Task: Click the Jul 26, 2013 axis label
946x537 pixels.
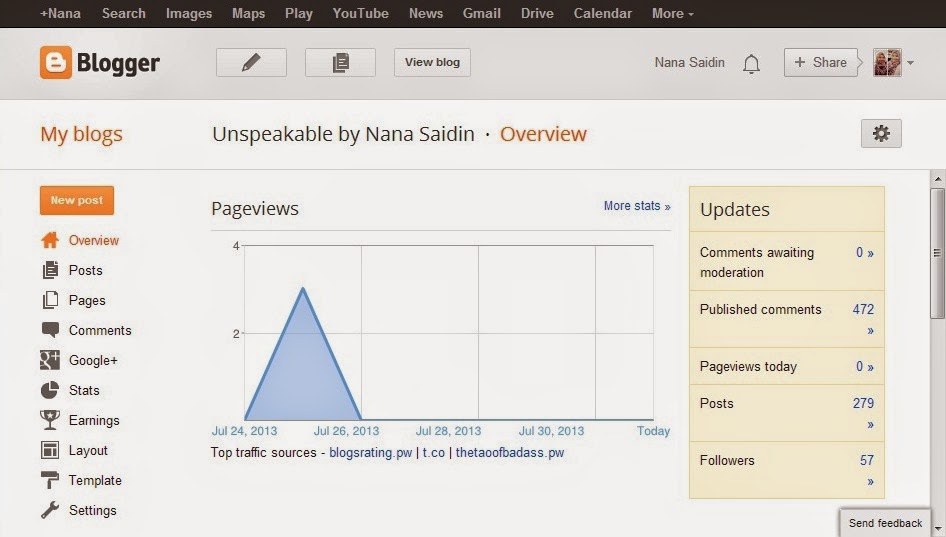Action: tap(346, 431)
